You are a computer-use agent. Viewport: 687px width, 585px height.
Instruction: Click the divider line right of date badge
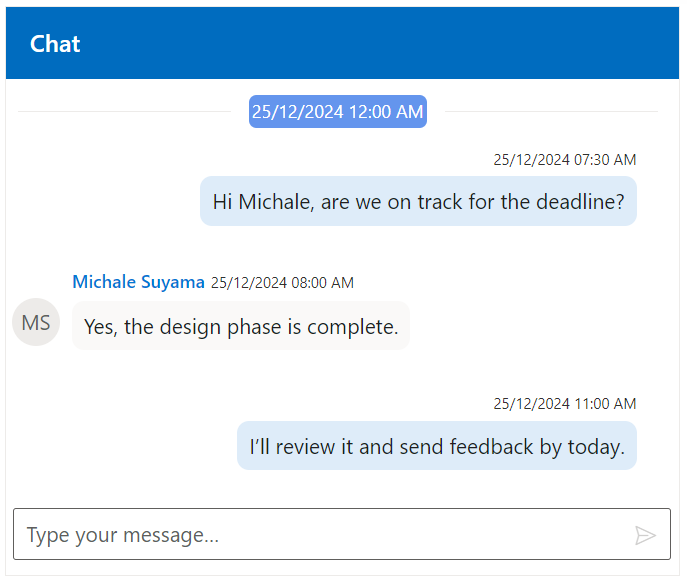point(550,112)
